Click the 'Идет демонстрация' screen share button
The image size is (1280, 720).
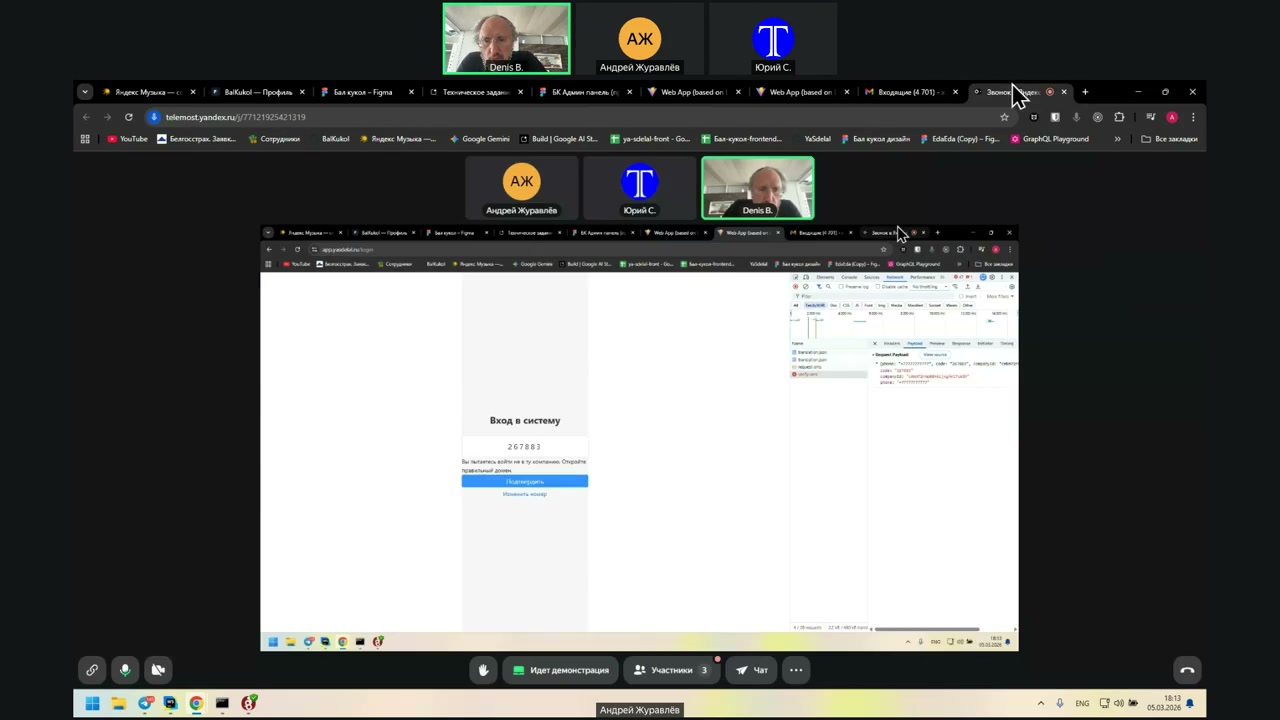click(560, 670)
